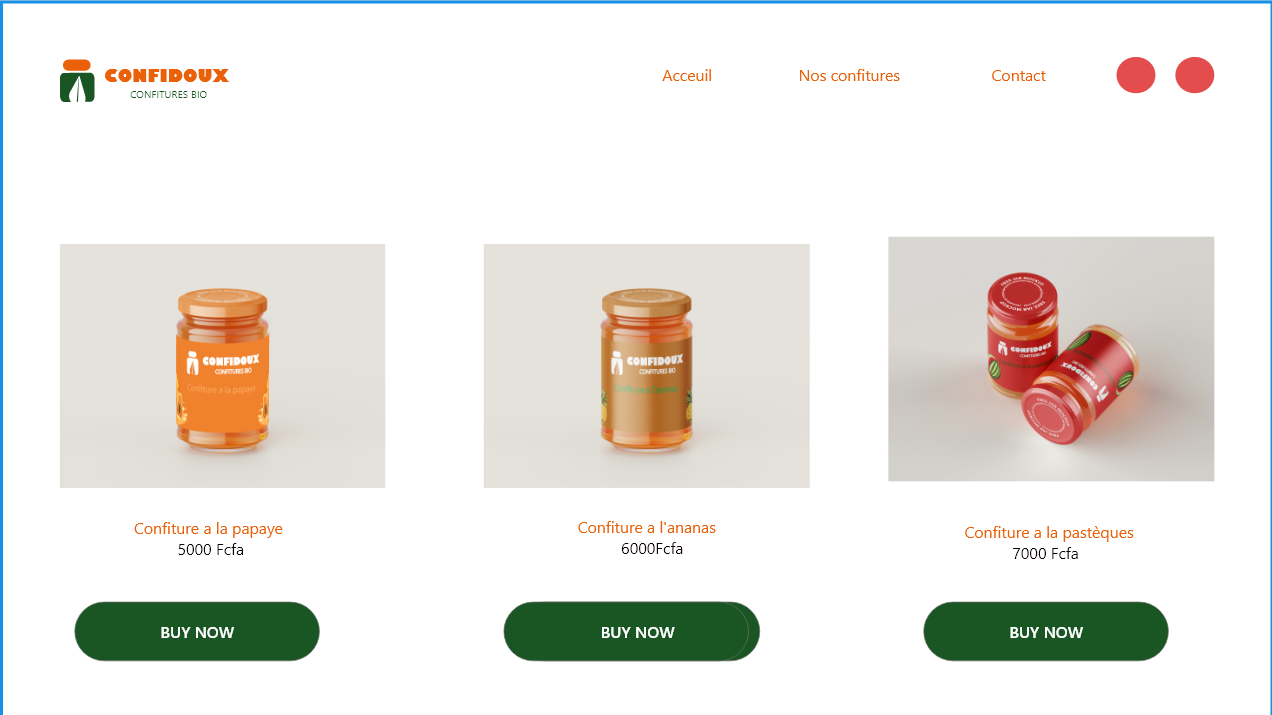Click the Confidoux jar logo icon
Image resolution: width=1272 pixels, height=715 pixels.
(77, 81)
